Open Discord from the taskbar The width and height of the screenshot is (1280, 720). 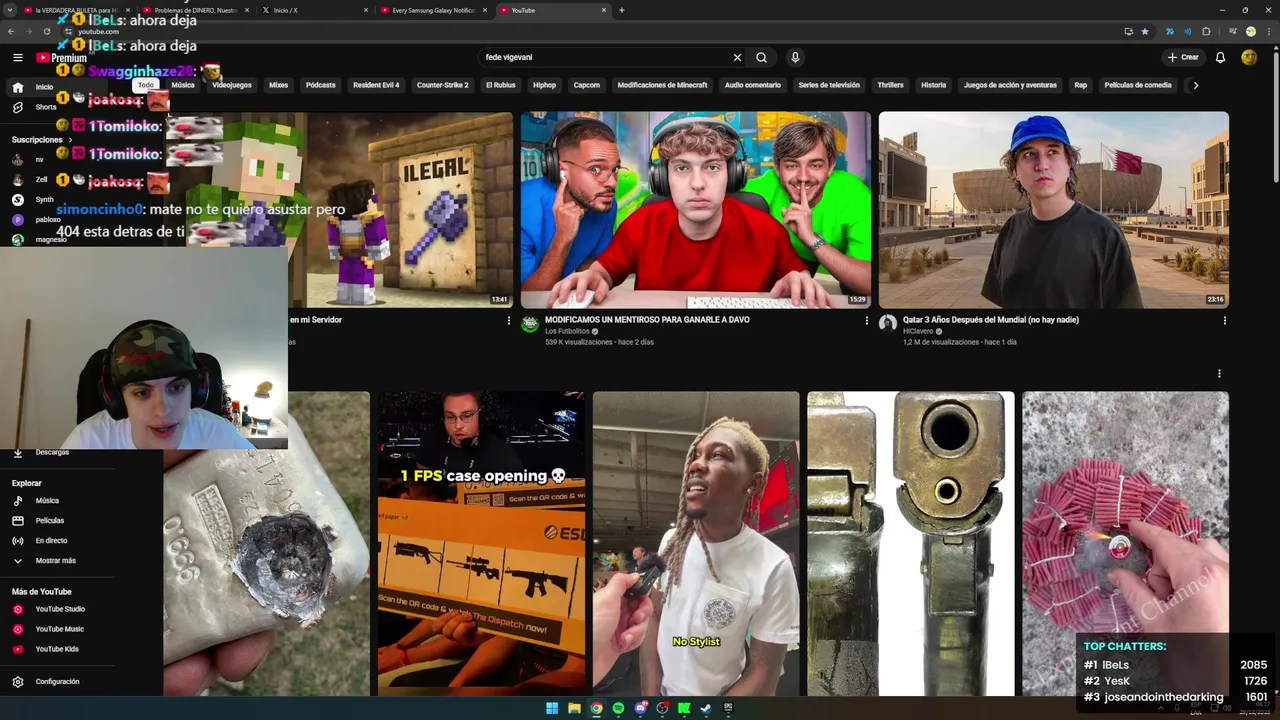(x=640, y=708)
